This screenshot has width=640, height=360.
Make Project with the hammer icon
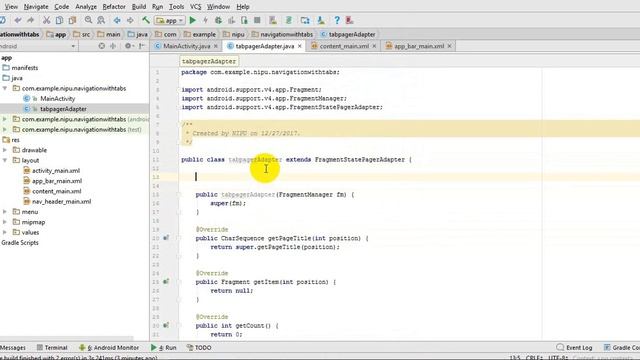point(146,20)
